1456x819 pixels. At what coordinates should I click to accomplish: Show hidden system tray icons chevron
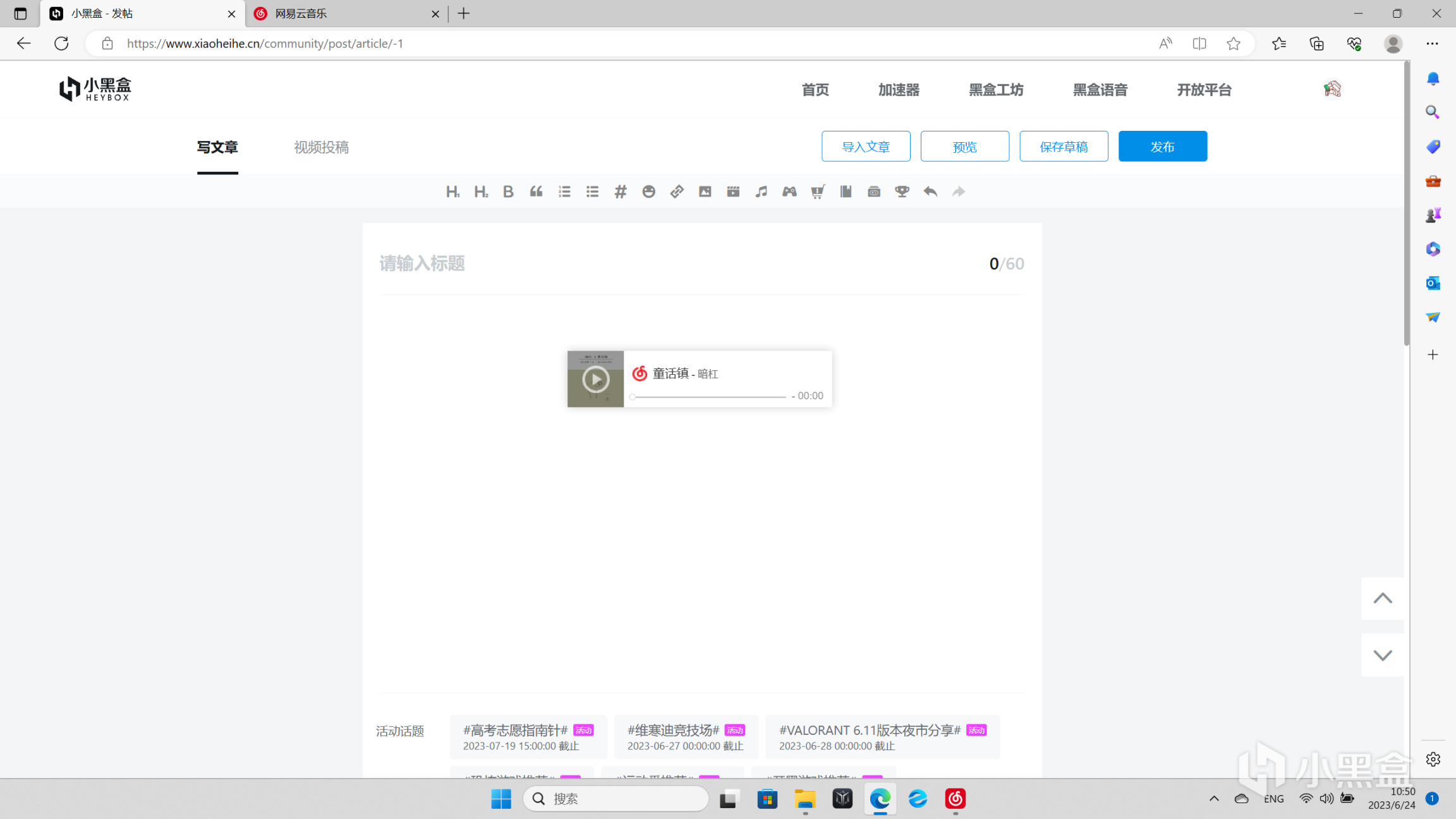pos(1214,799)
